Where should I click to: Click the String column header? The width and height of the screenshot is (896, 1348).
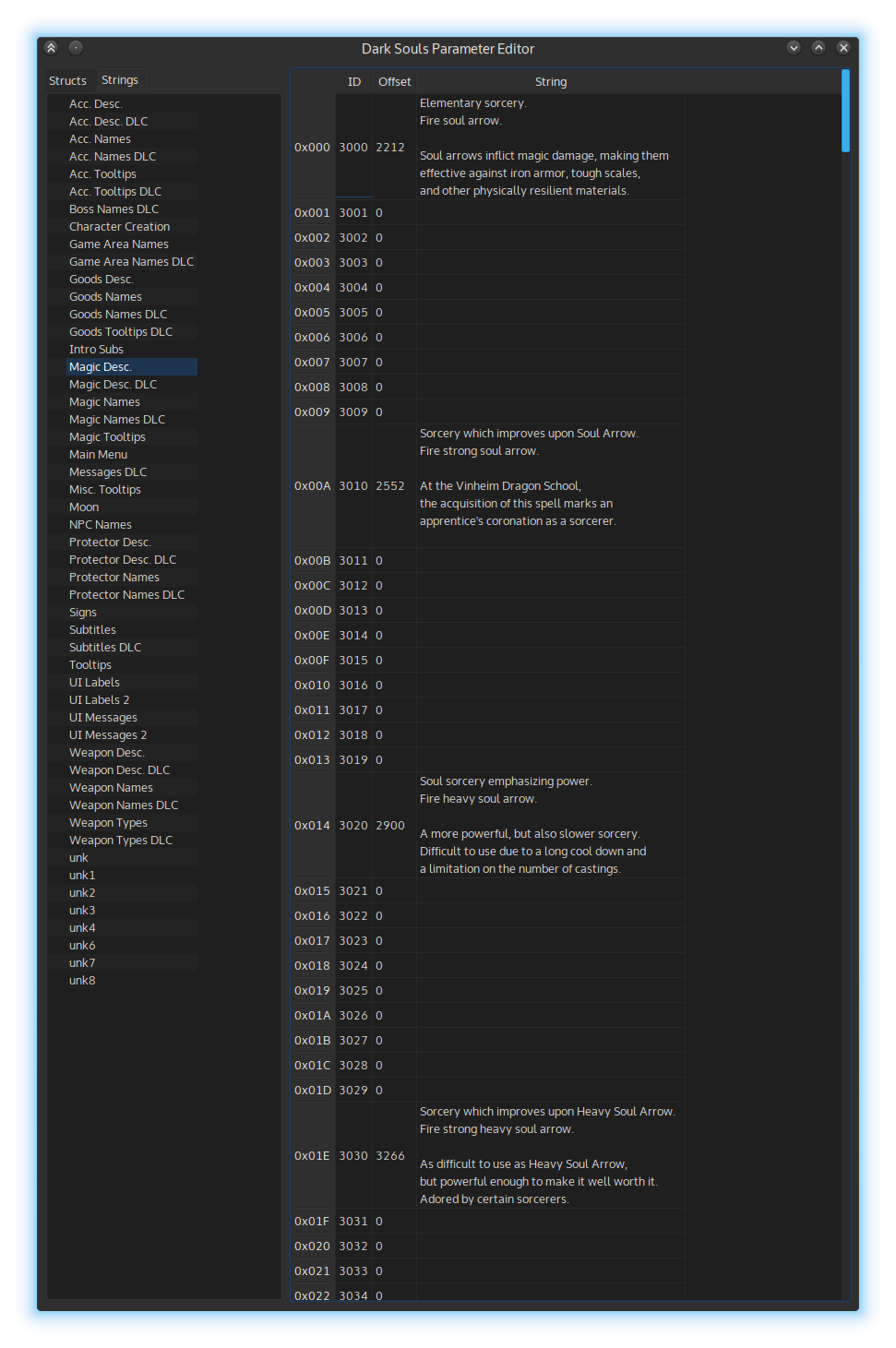tap(551, 82)
